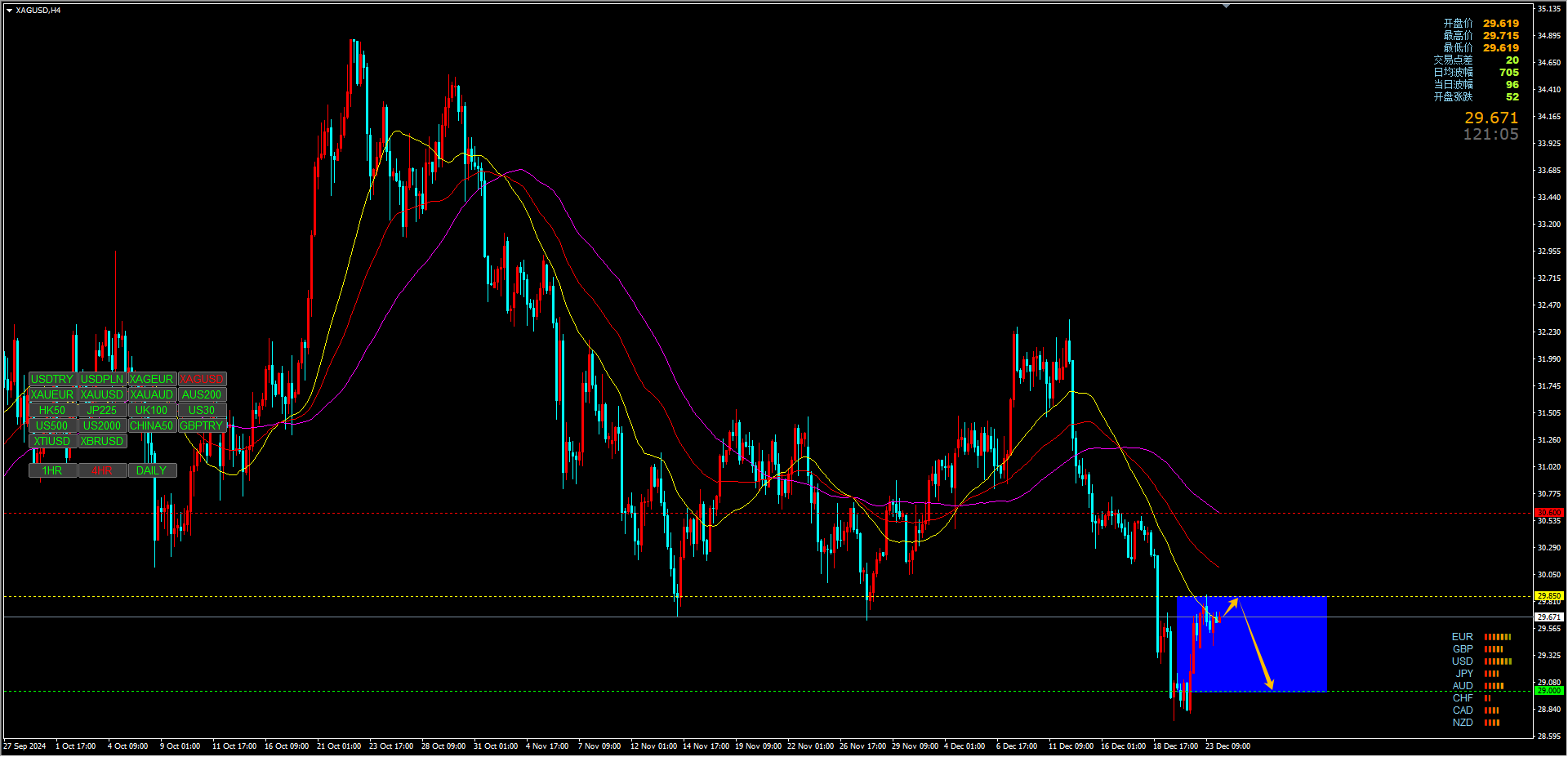Screen dimensions: 1568x757
Task: Switch chart to USDPLN symbol
Action: point(102,380)
